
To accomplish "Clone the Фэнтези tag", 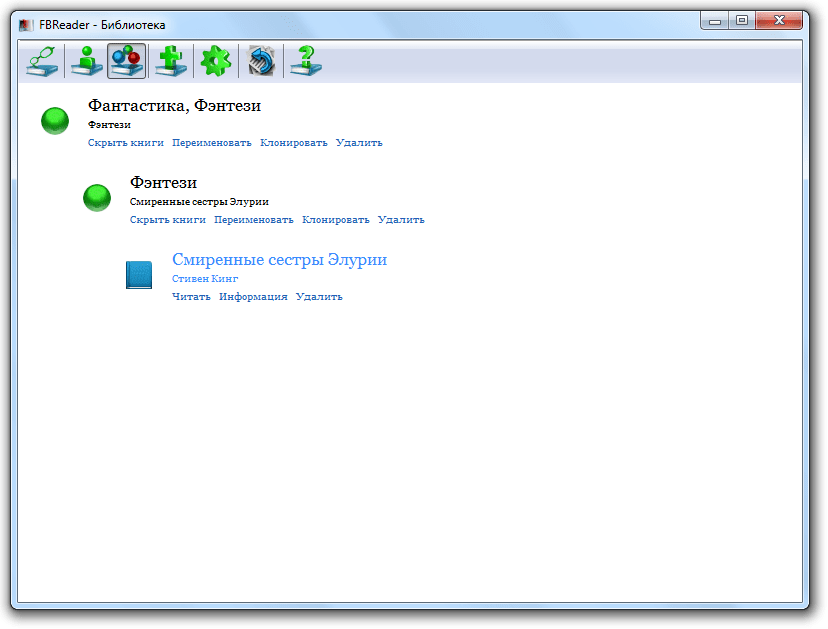I will [336, 220].
